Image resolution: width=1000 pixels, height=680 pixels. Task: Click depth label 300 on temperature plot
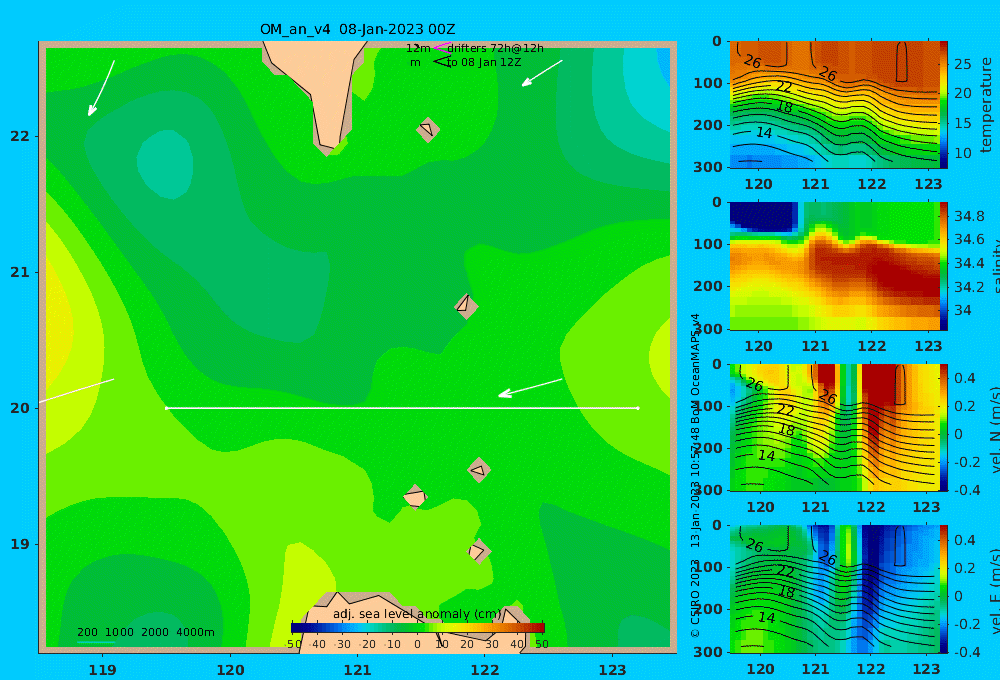[708, 166]
